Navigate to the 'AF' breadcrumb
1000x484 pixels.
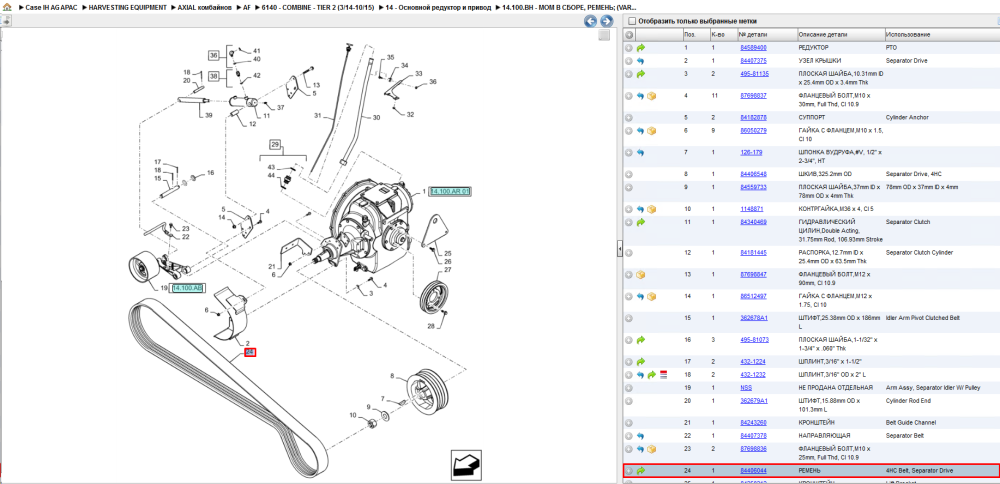(x=247, y=7)
